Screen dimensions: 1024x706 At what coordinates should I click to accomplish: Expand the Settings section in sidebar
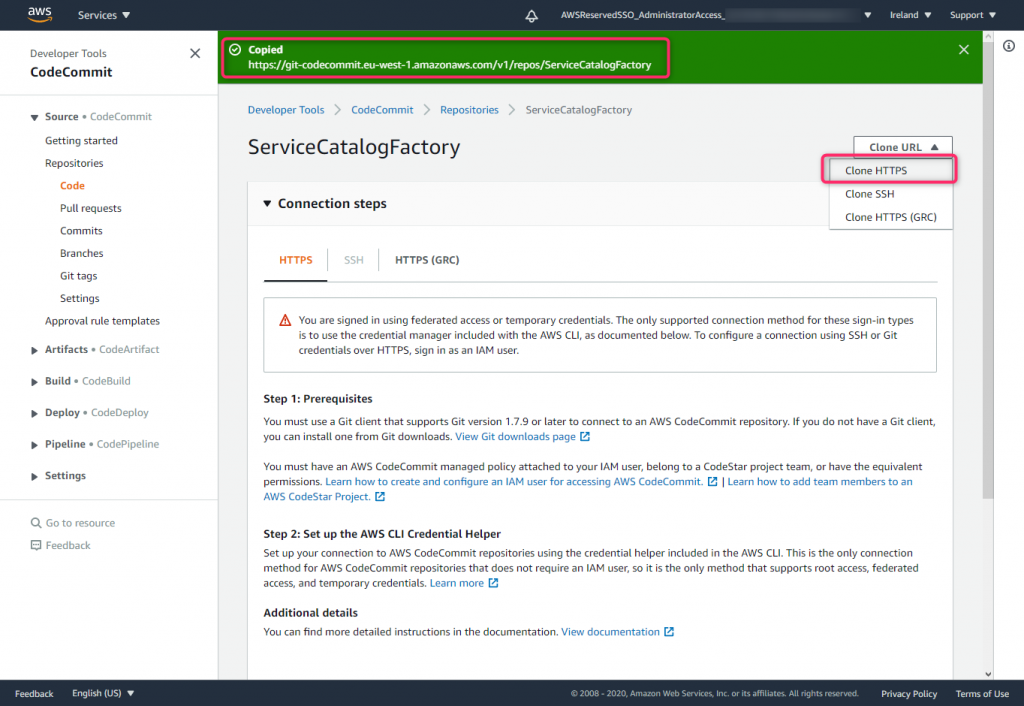(x=34, y=477)
